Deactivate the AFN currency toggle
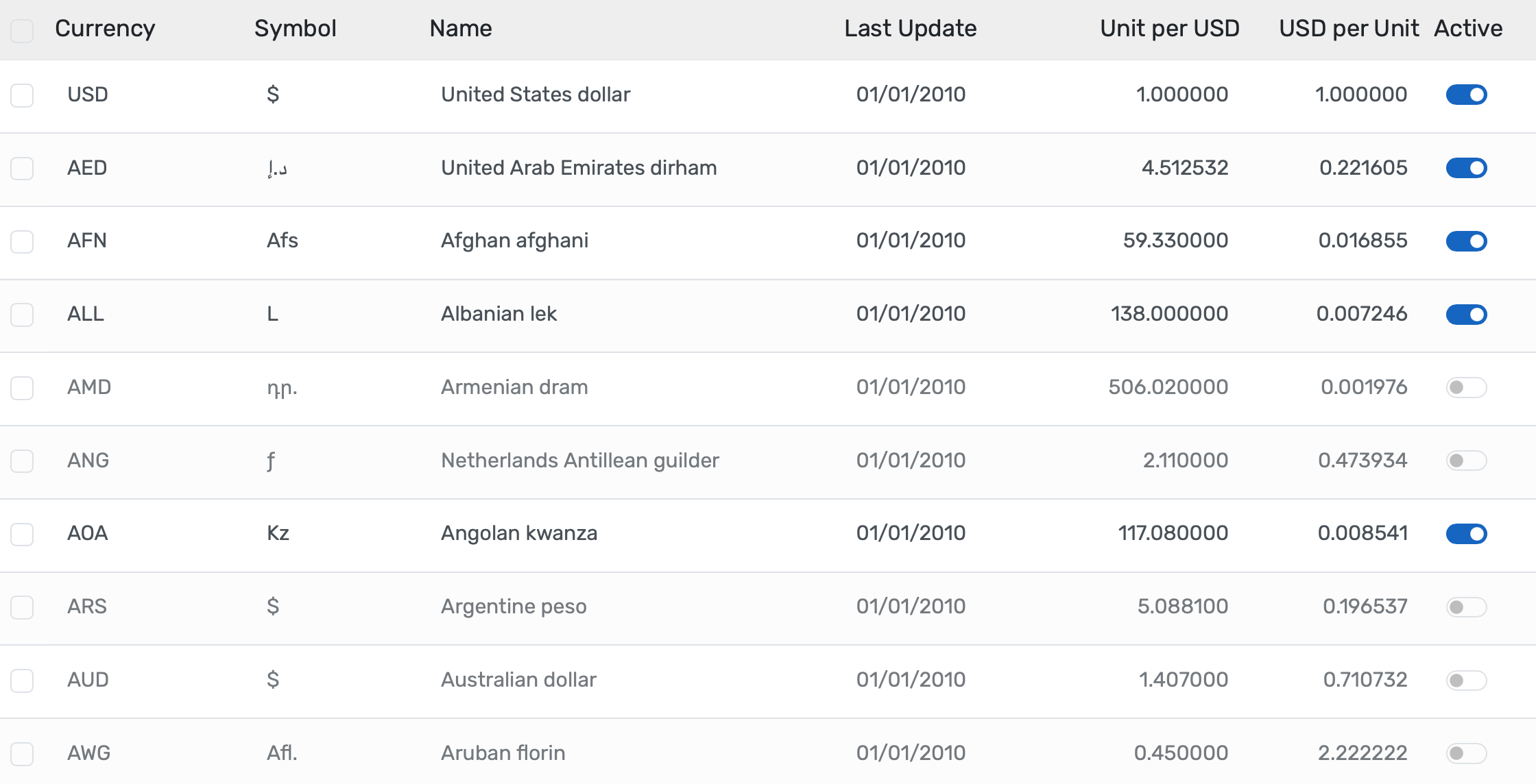This screenshot has height=784, width=1536. pyautogui.click(x=1466, y=241)
